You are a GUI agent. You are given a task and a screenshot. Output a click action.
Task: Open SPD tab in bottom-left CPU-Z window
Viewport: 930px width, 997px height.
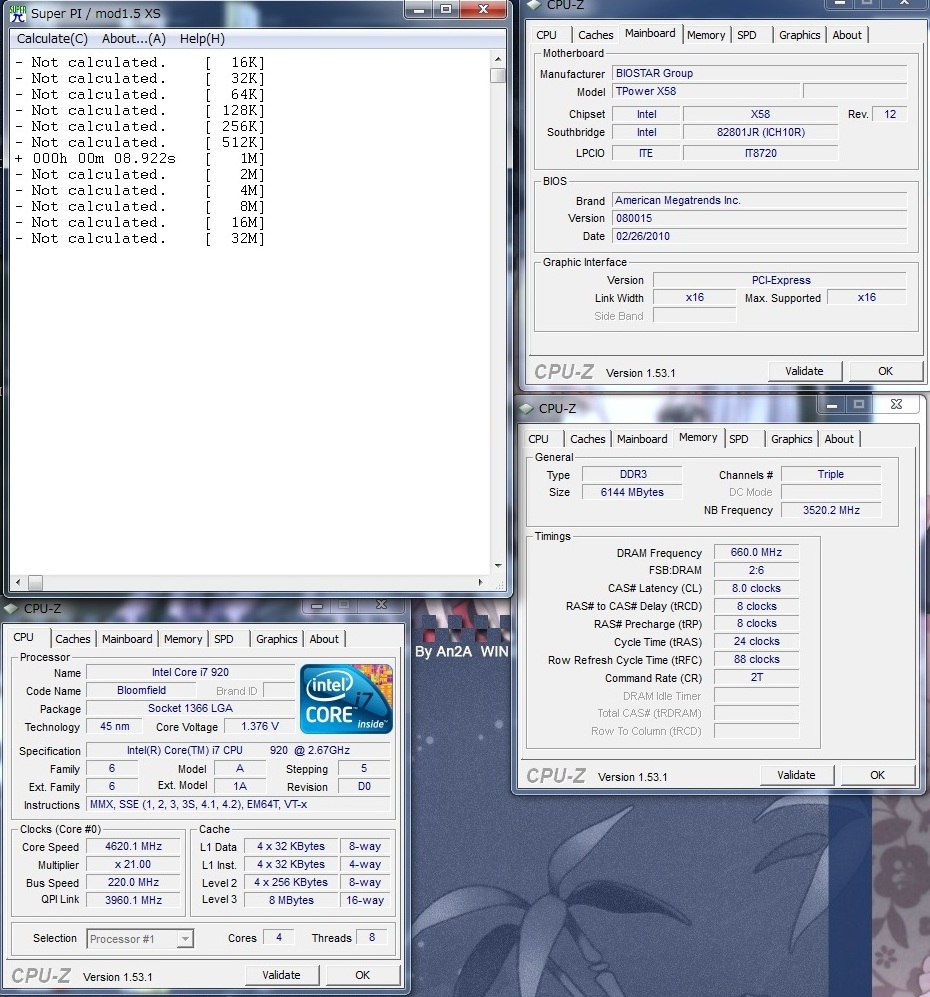pyautogui.click(x=224, y=639)
